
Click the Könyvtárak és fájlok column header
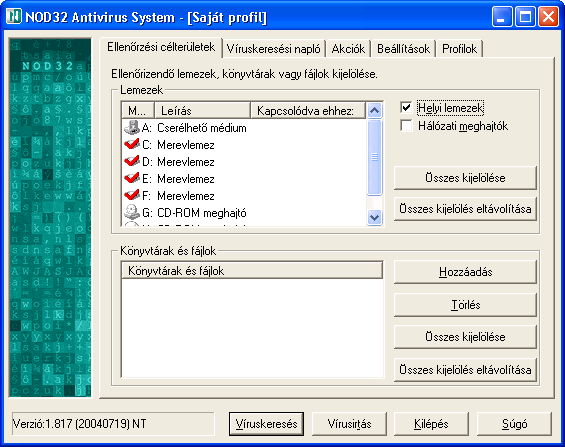point(252,271)
